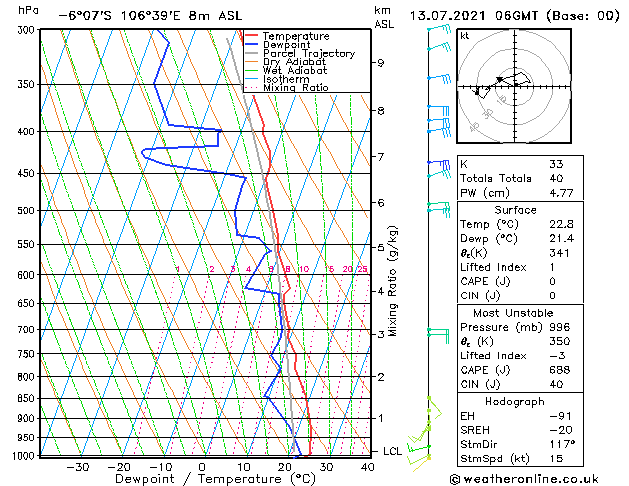Select the 'Wet Adiabat' legend label
Viewport: 629px width, 486px height.
pyautogui.click(x=295, y=70)
